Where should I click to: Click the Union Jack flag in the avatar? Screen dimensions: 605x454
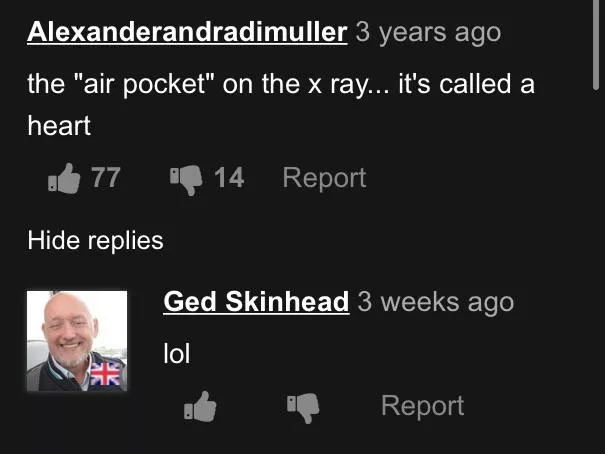105,374
